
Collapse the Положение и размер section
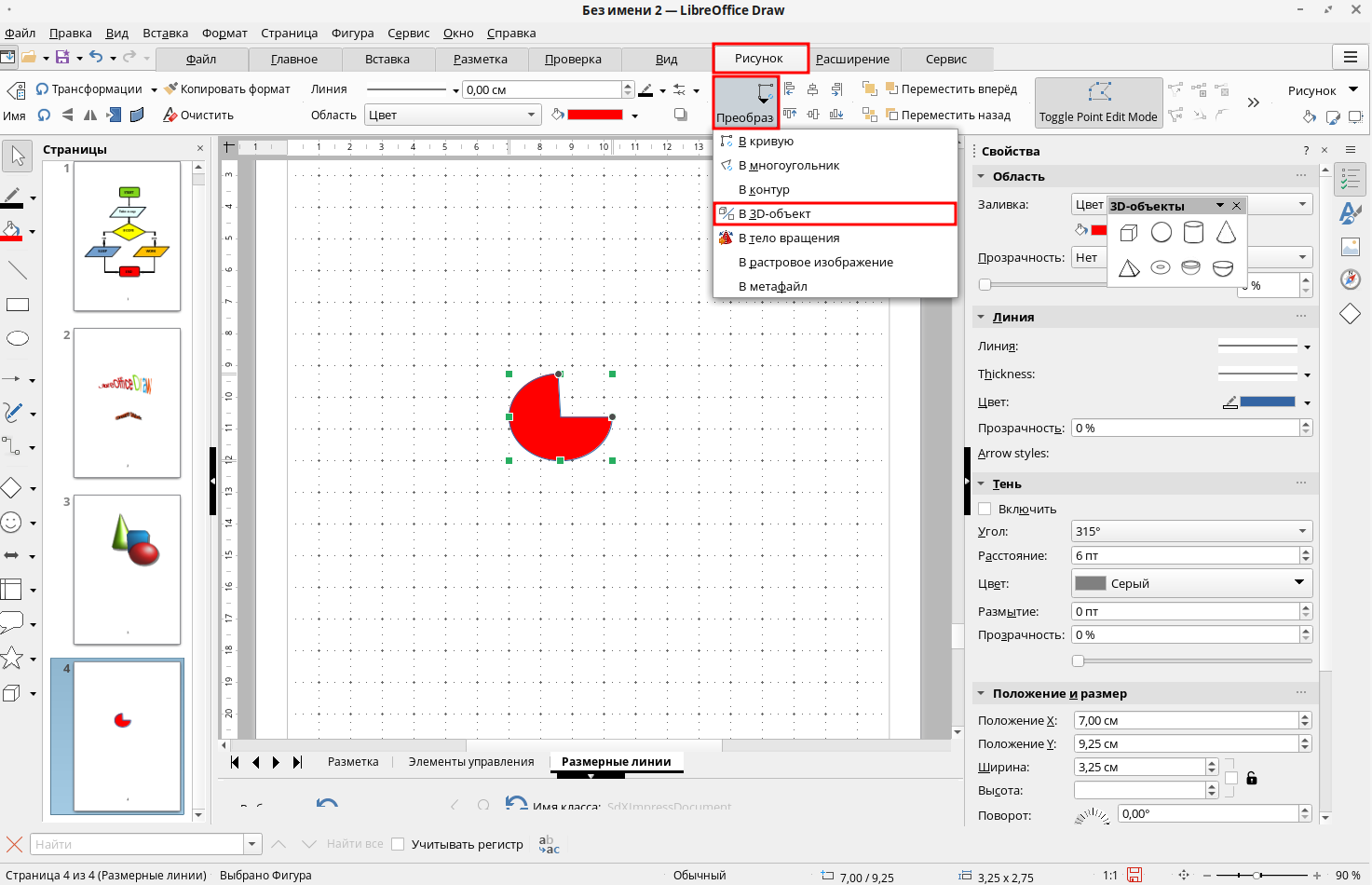(982, 693)
